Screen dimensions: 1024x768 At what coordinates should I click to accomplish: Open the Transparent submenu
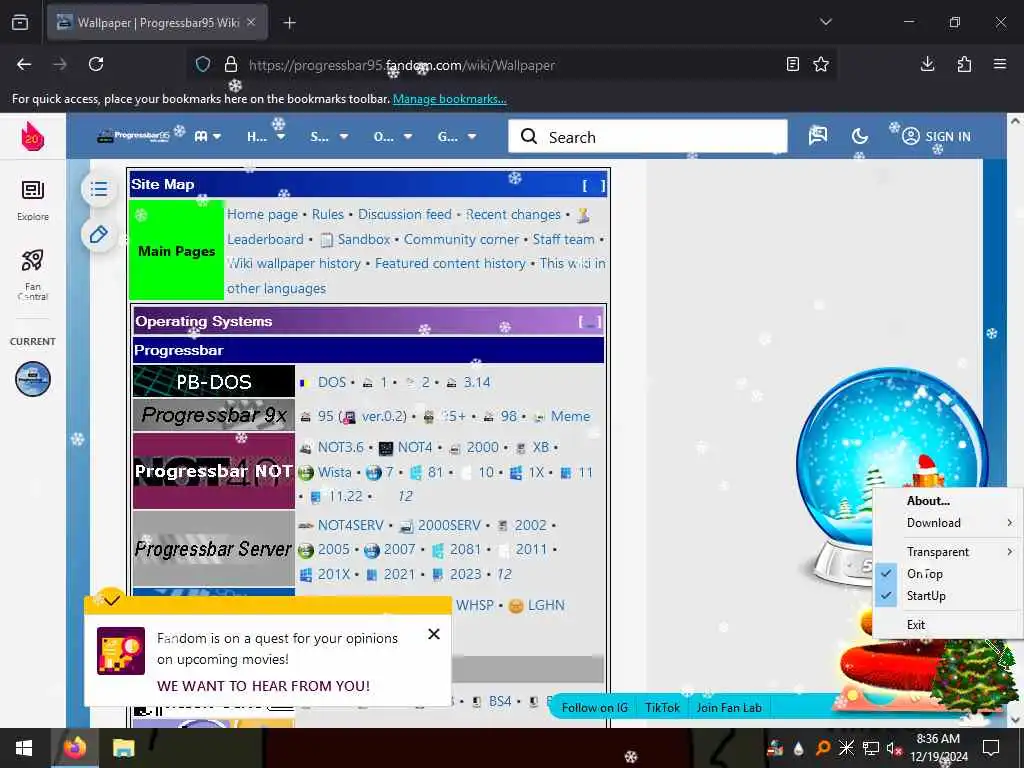(947, 552)
